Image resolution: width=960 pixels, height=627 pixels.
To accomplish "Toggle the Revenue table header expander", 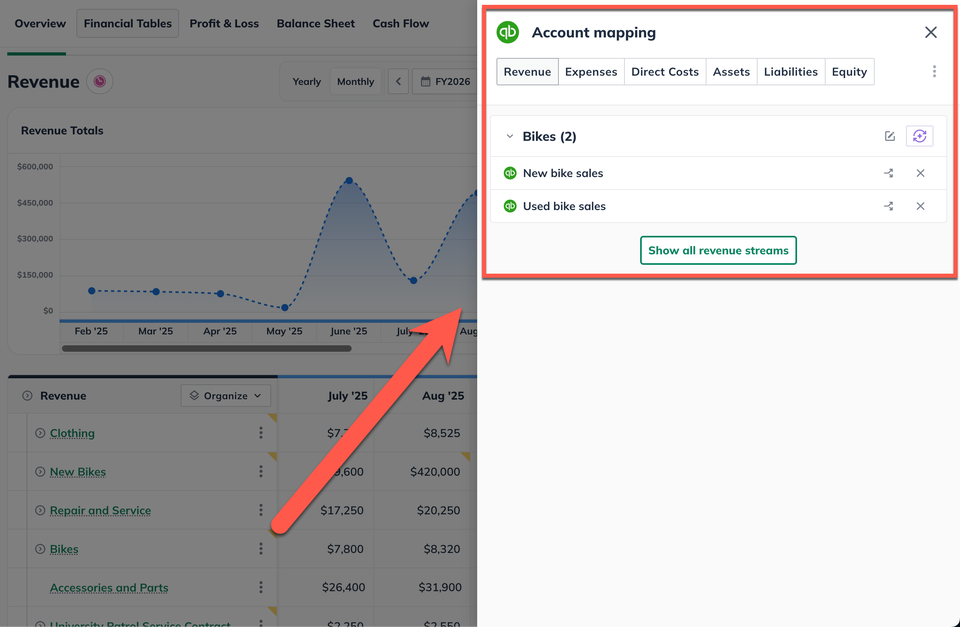I will [27, 396].
